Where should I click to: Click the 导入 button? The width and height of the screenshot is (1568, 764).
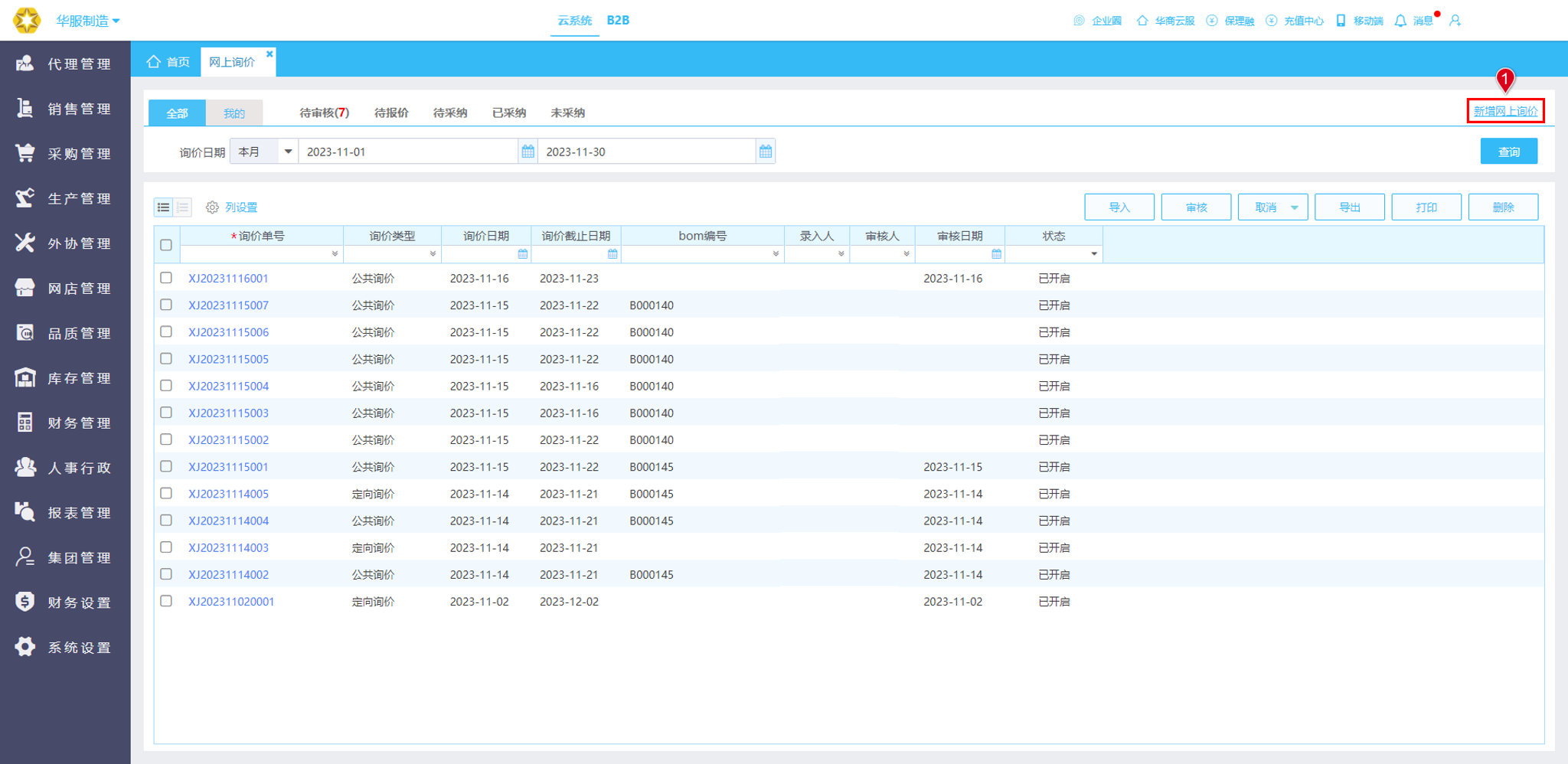click(1119, 207)
